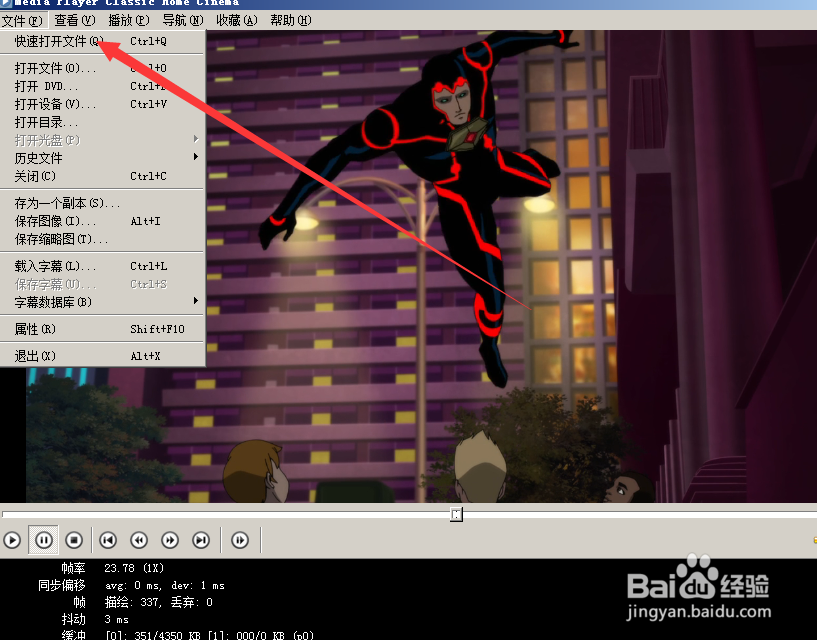Open the 查看(V) menu
817x640 pixels.
75,20
